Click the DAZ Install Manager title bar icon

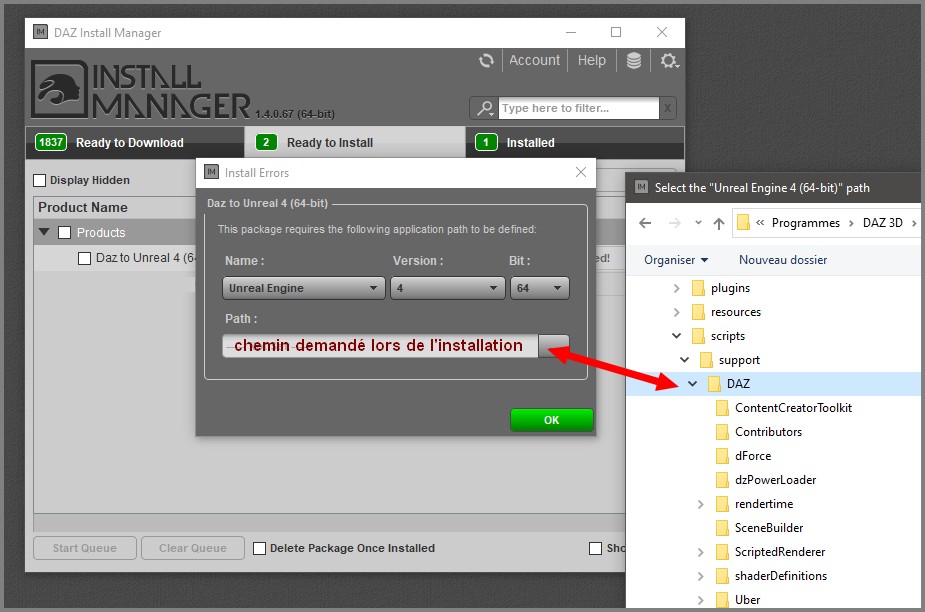tap(40, 32)
